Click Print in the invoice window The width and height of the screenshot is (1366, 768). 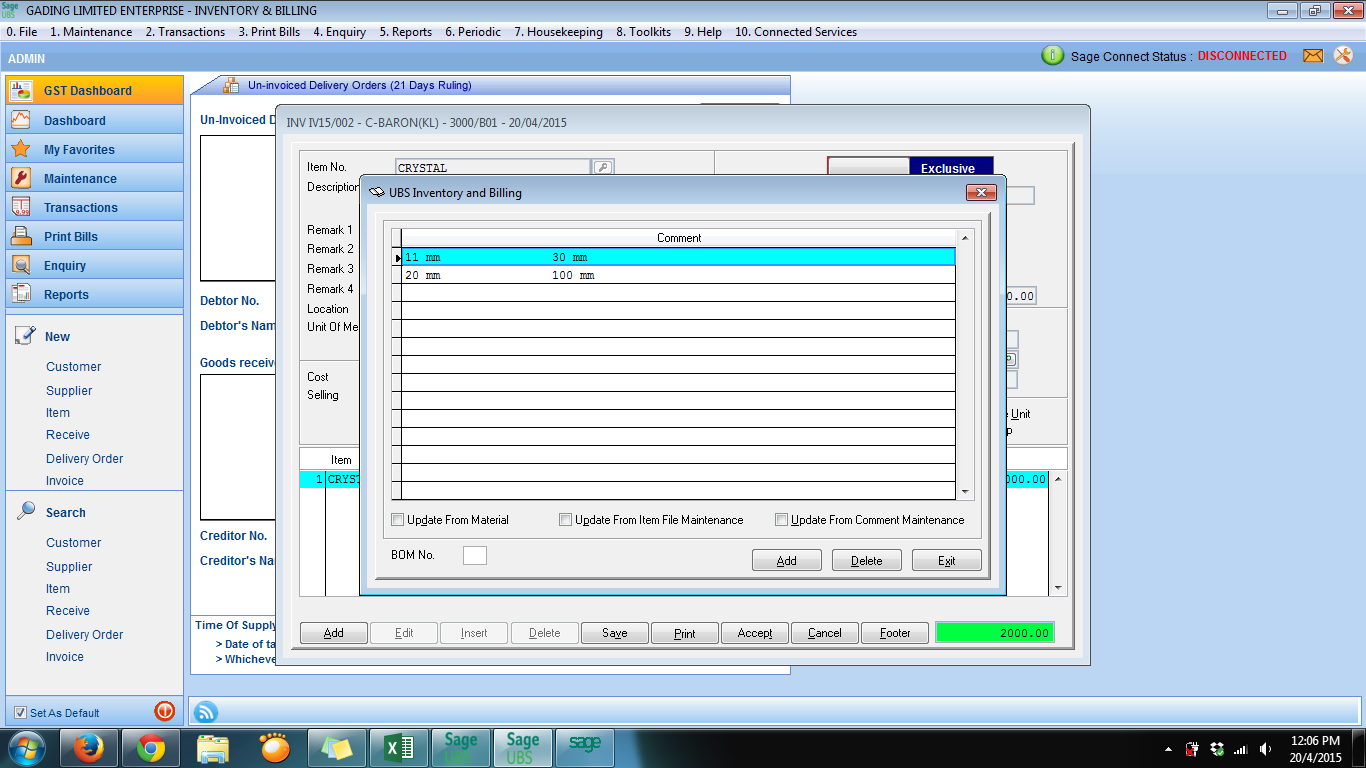pyautogui.click(x=685, y=633)
